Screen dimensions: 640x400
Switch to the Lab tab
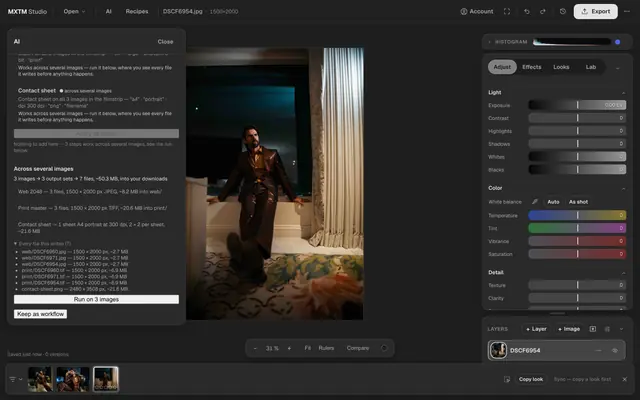point(591,67)
